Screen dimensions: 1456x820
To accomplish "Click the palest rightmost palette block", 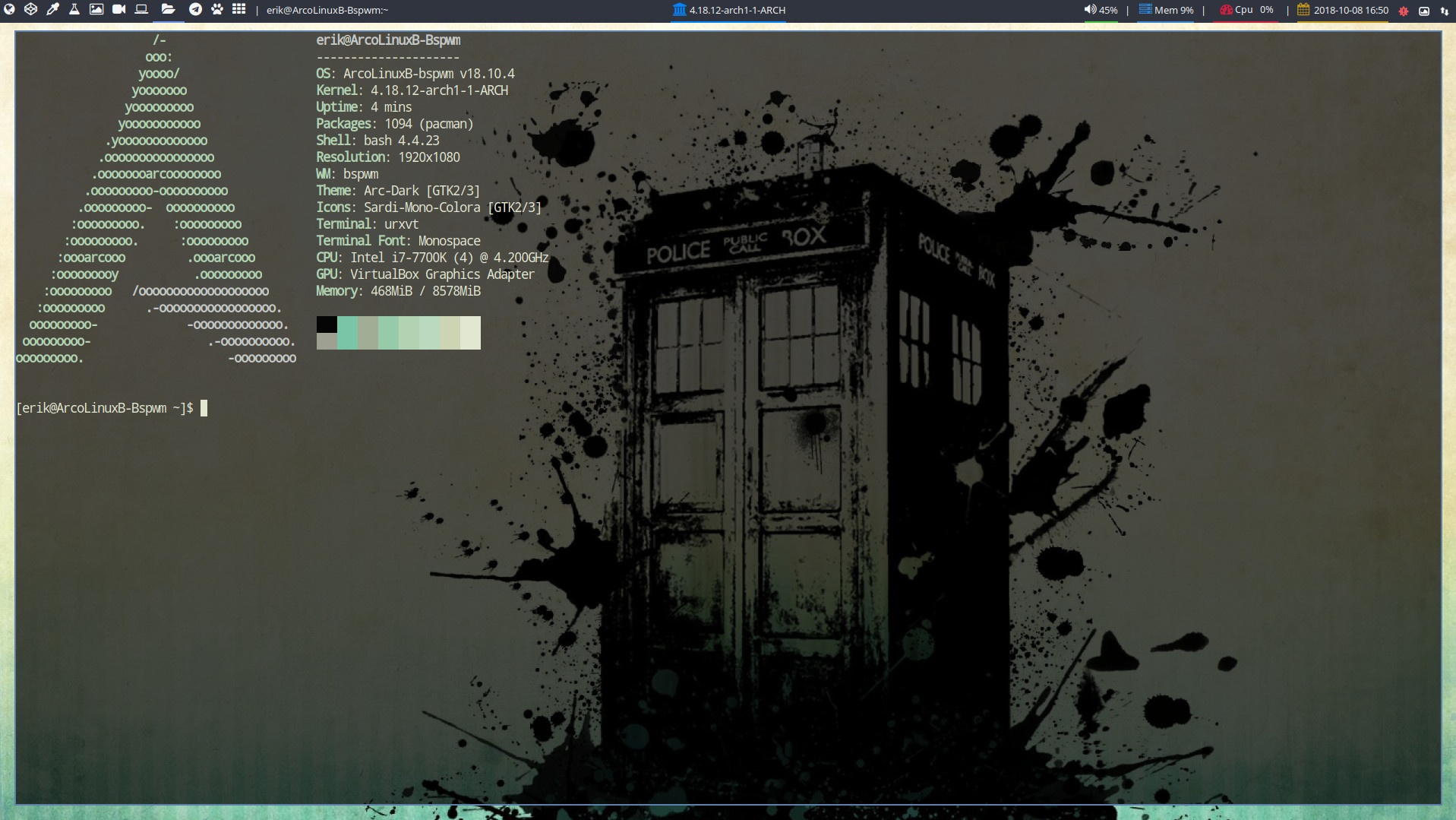I will pyautogui.click(x=470, y=333).
